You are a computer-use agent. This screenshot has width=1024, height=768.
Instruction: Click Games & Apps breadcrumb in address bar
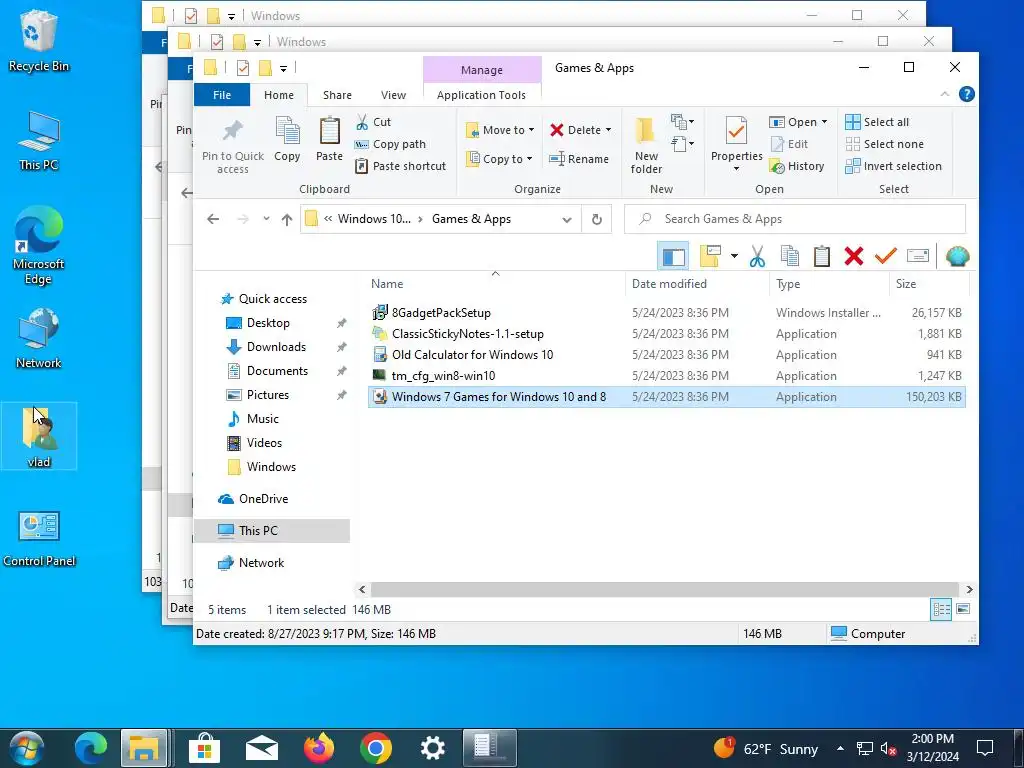pos(472,219)
